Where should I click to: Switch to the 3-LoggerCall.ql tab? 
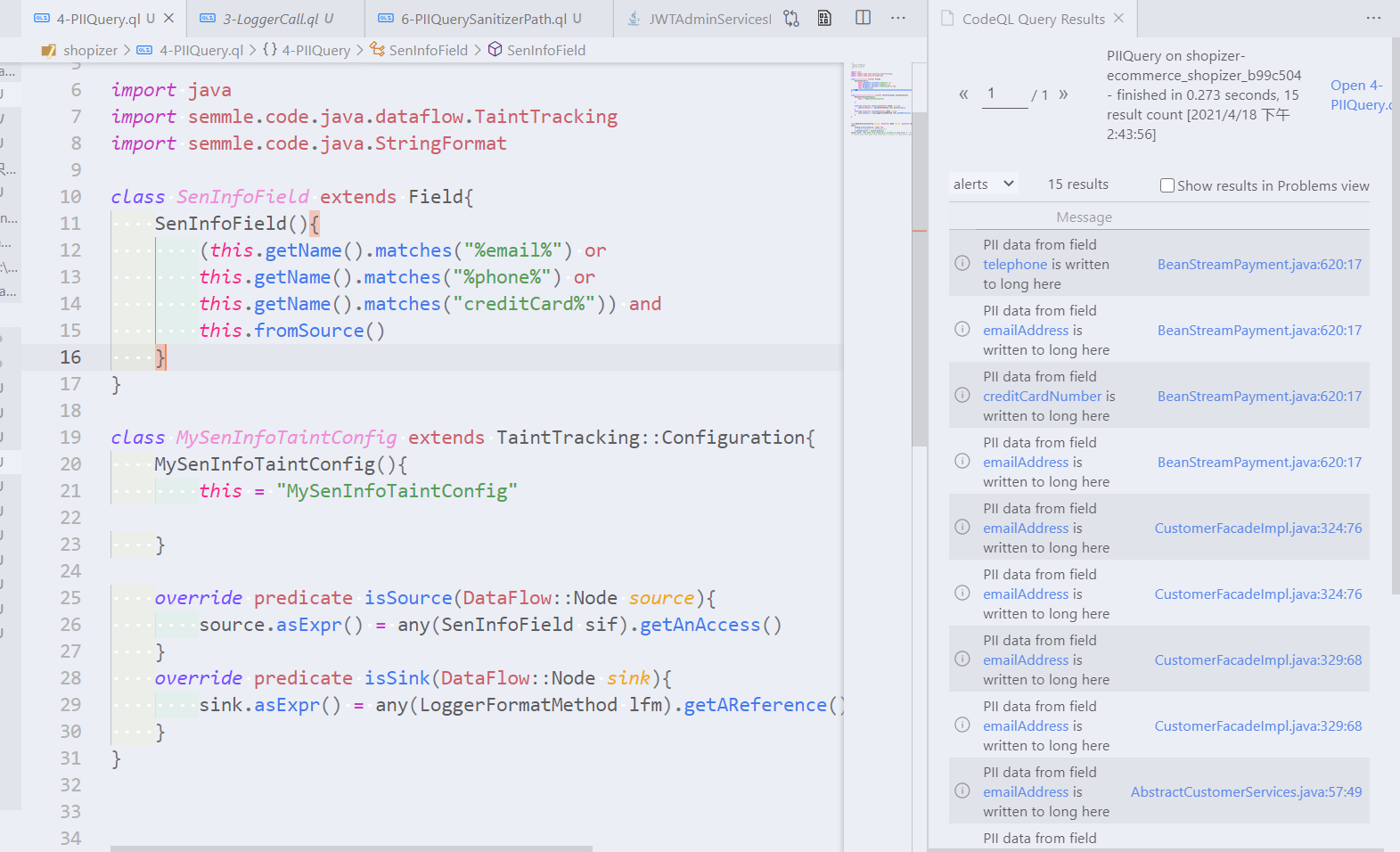[x=272, y=18]
